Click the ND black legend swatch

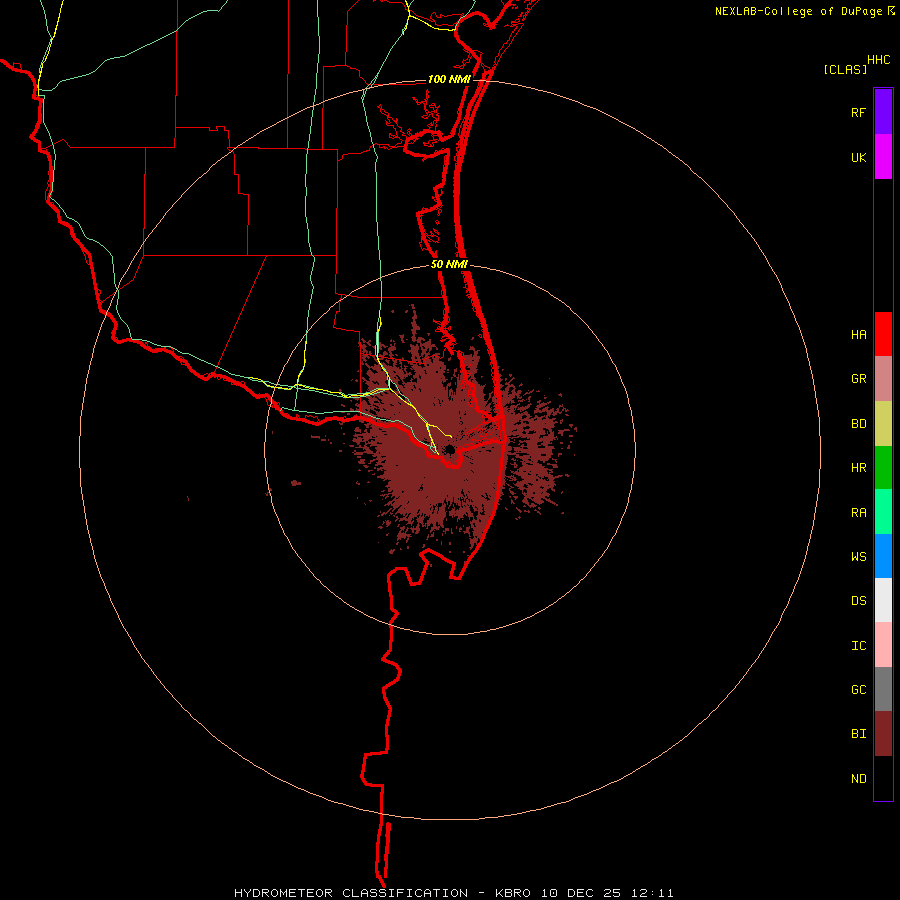coord(883,778)
